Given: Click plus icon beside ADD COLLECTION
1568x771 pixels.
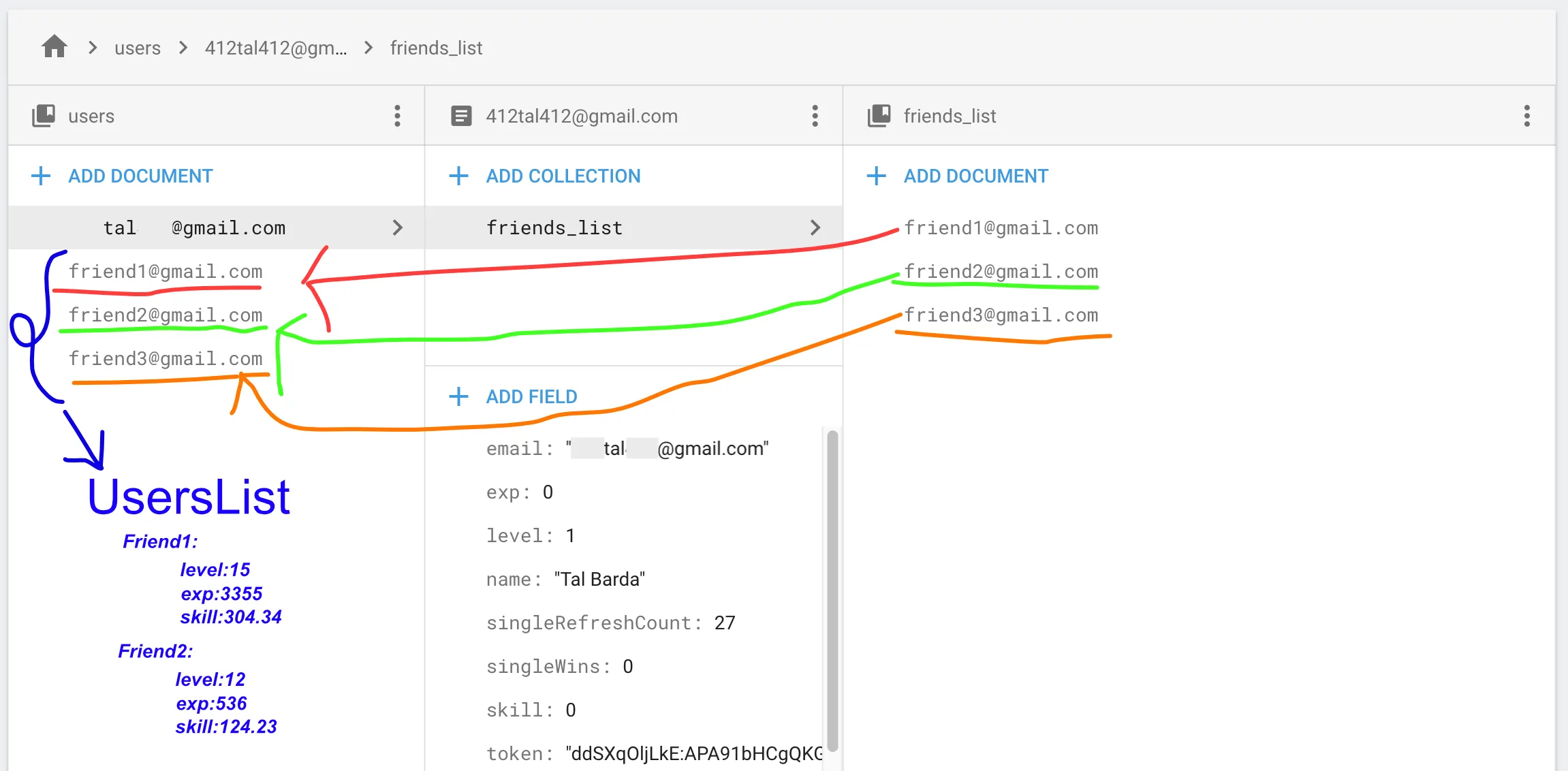Looking at the screenshot, I should coord(458,176).
